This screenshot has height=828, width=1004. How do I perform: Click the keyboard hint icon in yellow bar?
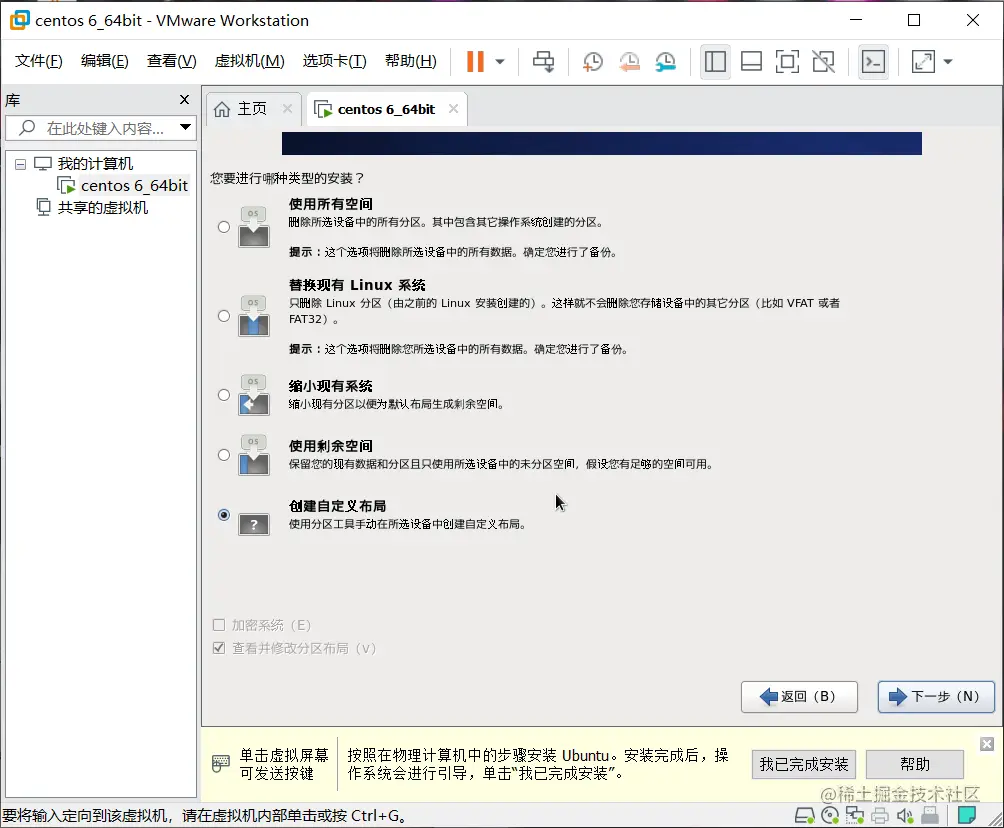click(221, 763)
